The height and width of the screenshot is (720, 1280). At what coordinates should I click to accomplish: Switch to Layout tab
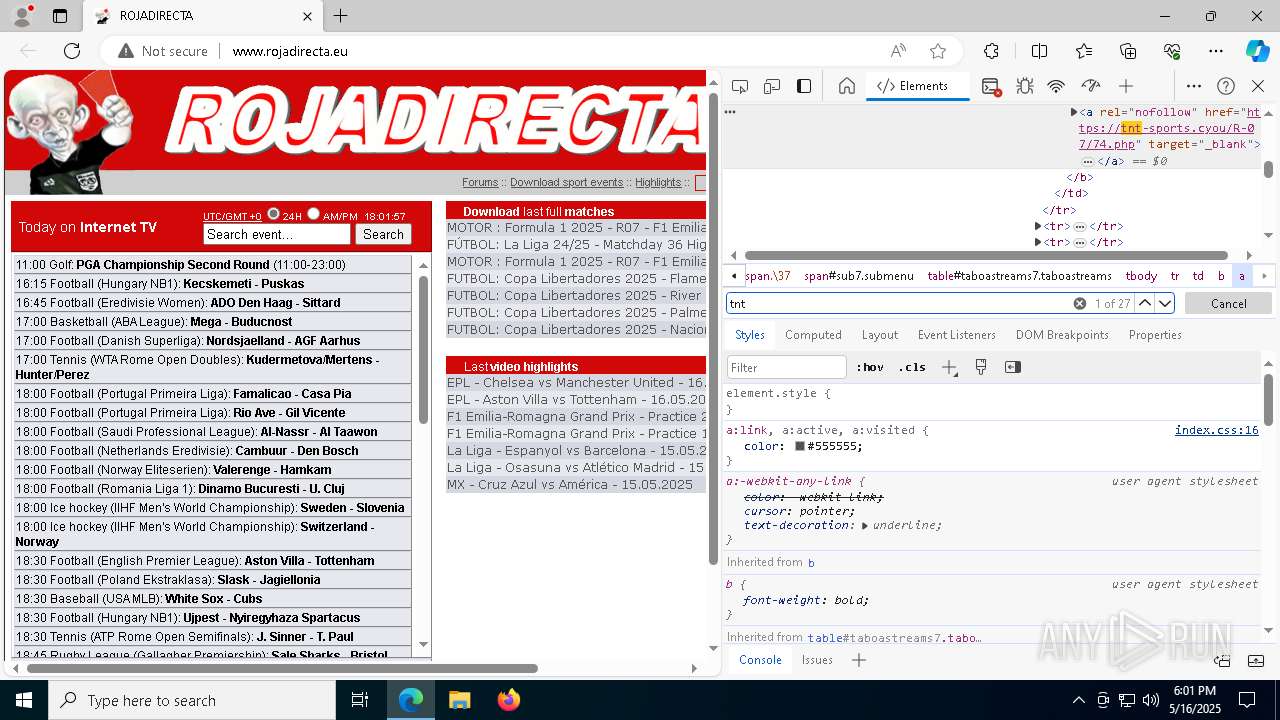point(880,335)
